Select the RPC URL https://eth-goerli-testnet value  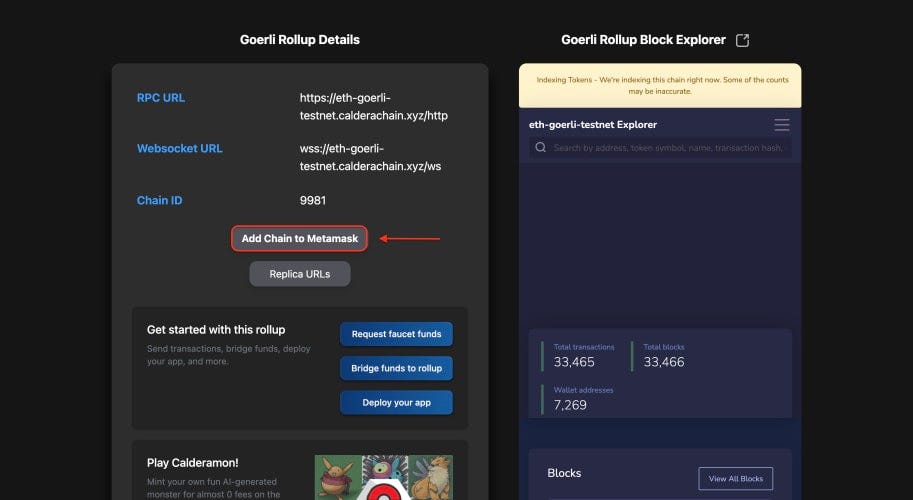coord(374,107)
